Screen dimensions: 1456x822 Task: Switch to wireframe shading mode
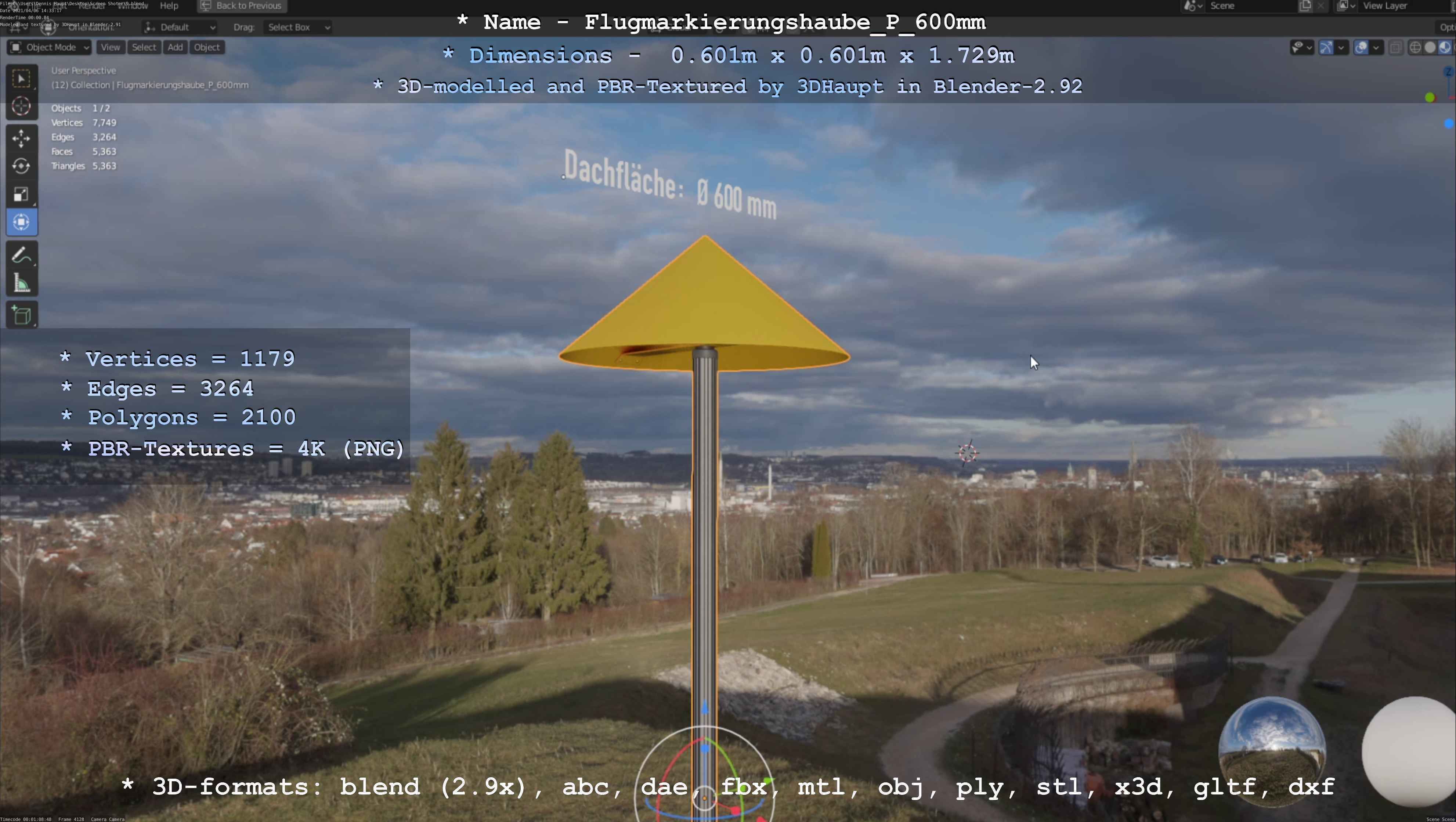1415,47
